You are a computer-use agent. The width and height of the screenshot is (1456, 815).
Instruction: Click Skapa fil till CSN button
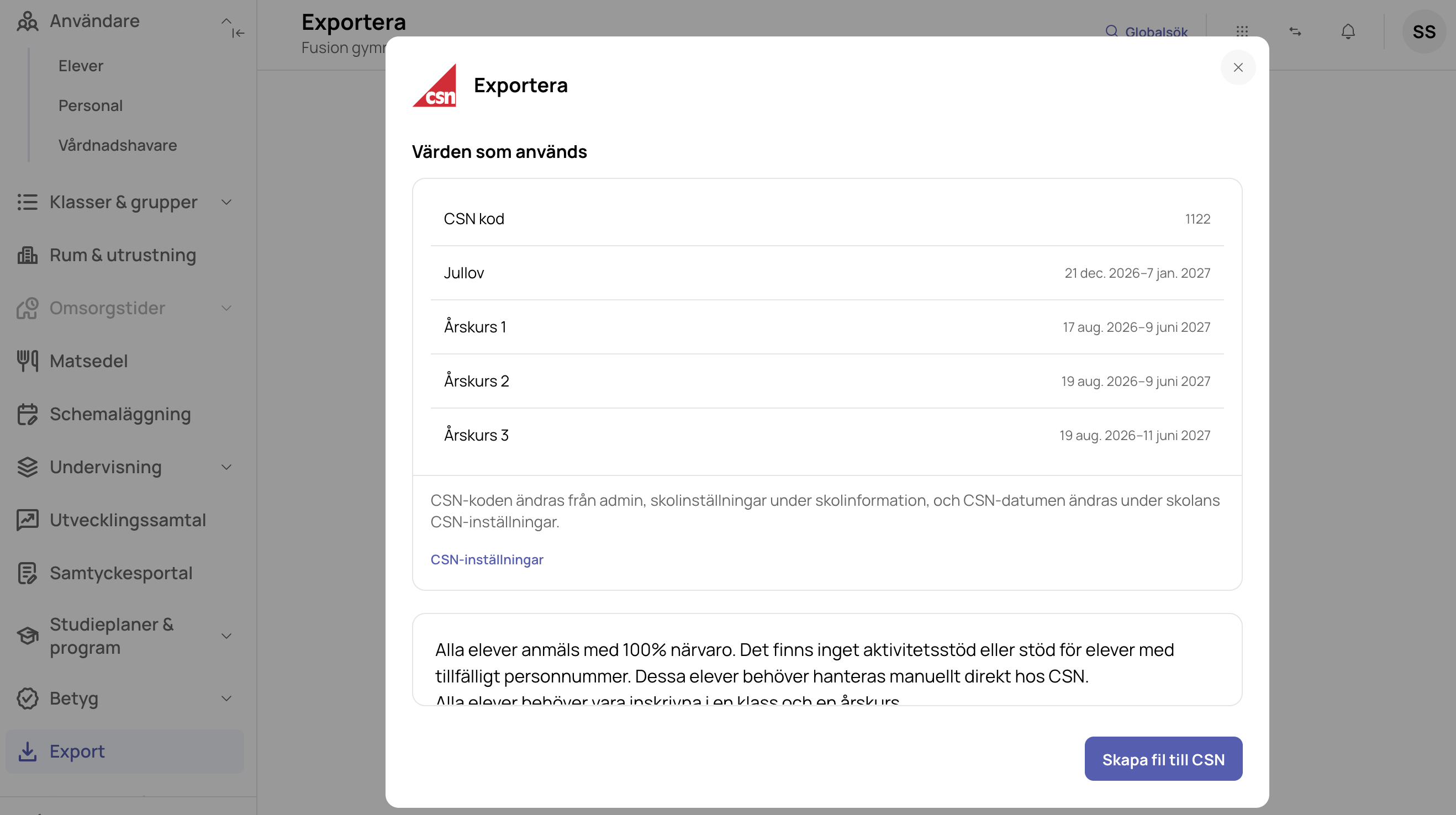click(x=1163, y=759)
